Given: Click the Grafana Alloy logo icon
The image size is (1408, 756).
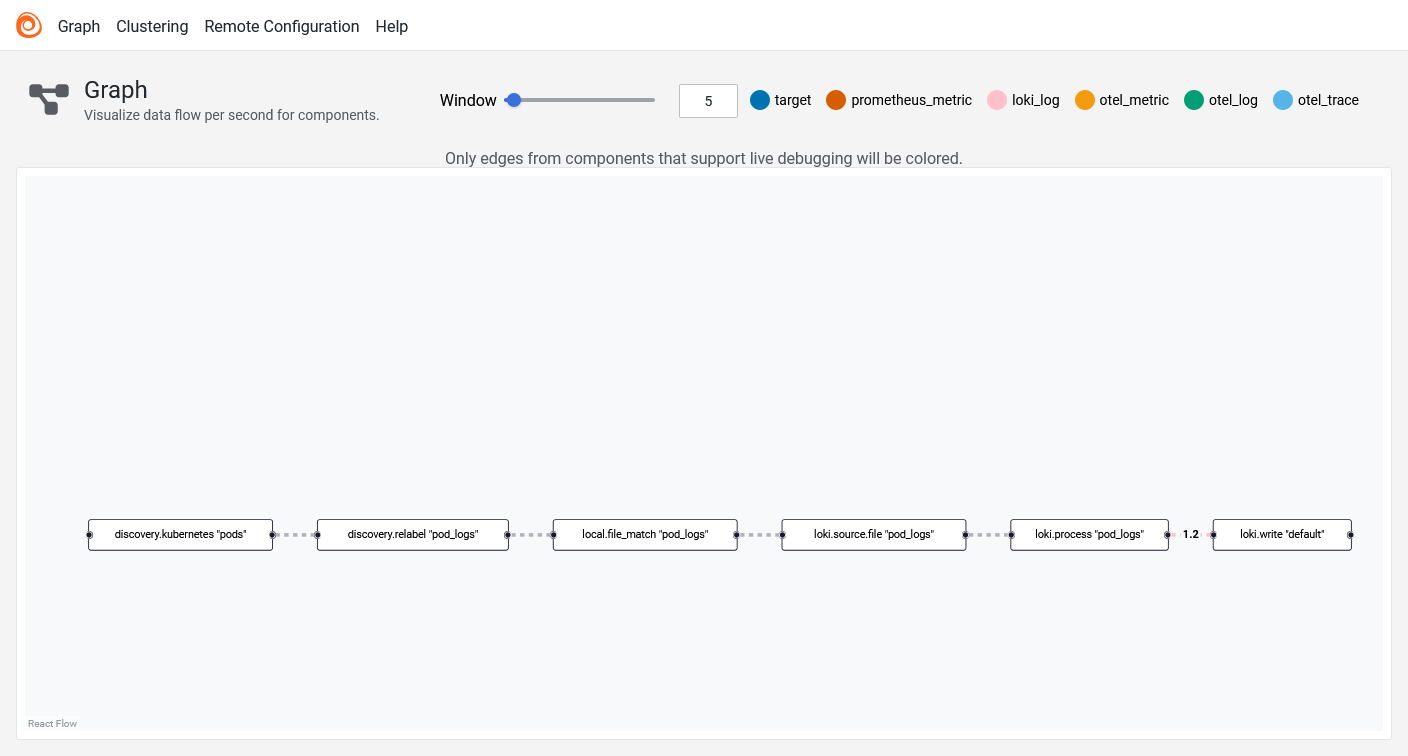Looking at the screenshot, I should click(x=29, y=26).
